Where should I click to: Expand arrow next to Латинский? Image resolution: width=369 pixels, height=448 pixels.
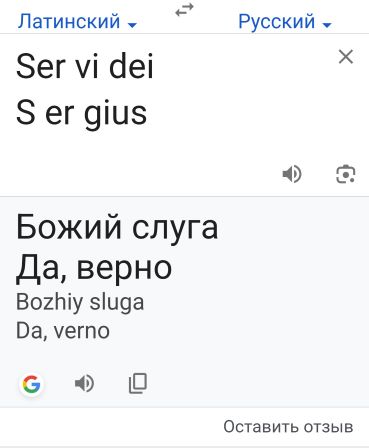point(132,25)
